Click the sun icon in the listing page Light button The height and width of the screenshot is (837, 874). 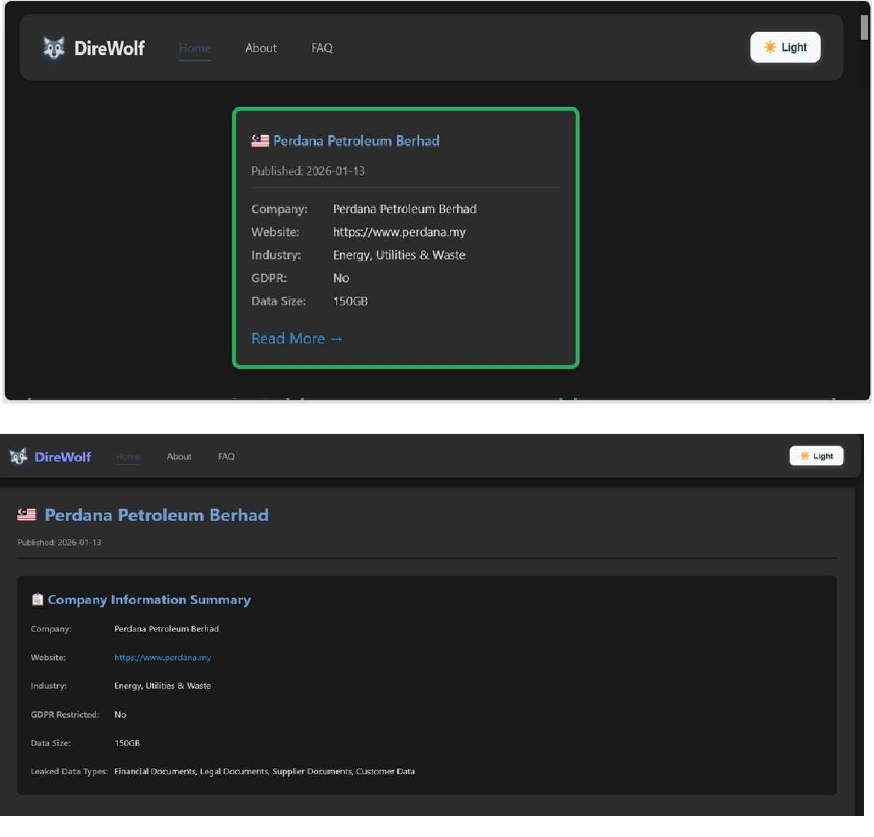point(769,47)
